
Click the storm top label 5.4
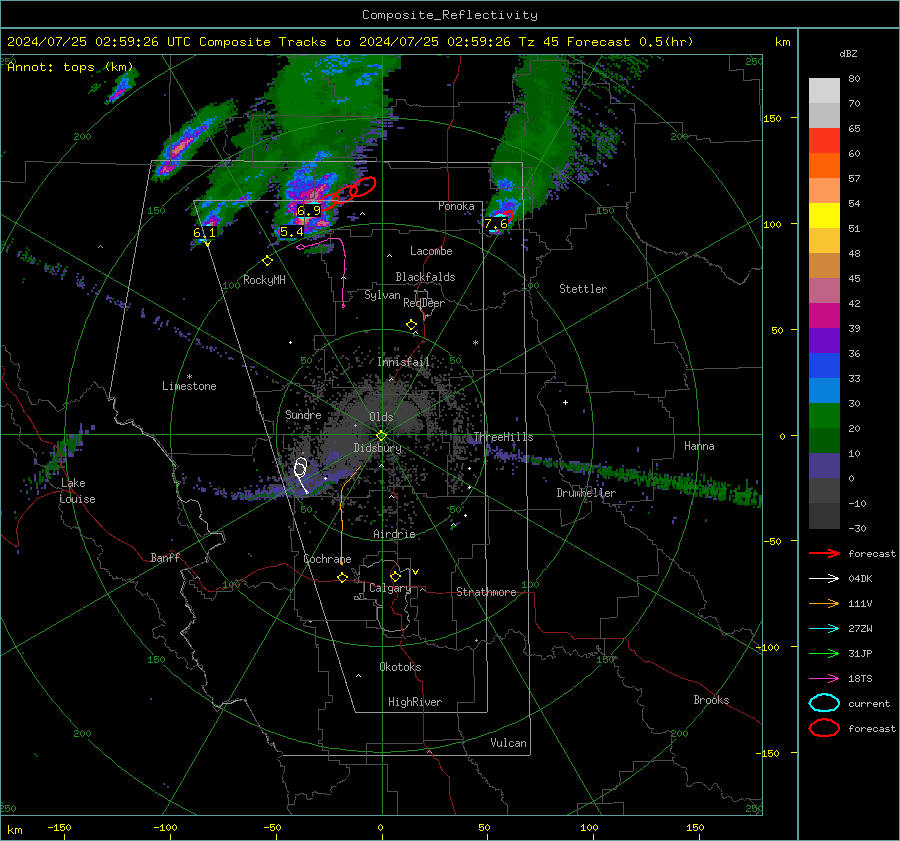pyautogui.click(x=291, y=232)
